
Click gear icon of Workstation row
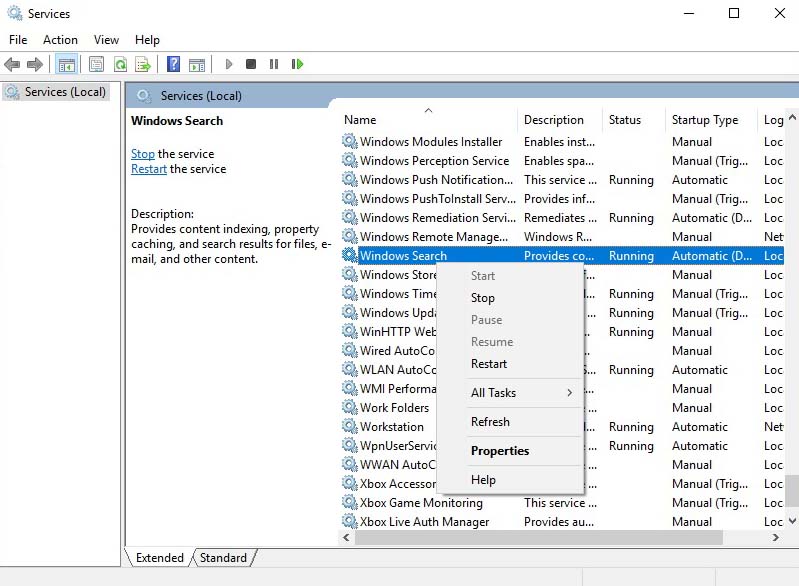point(350,427)
